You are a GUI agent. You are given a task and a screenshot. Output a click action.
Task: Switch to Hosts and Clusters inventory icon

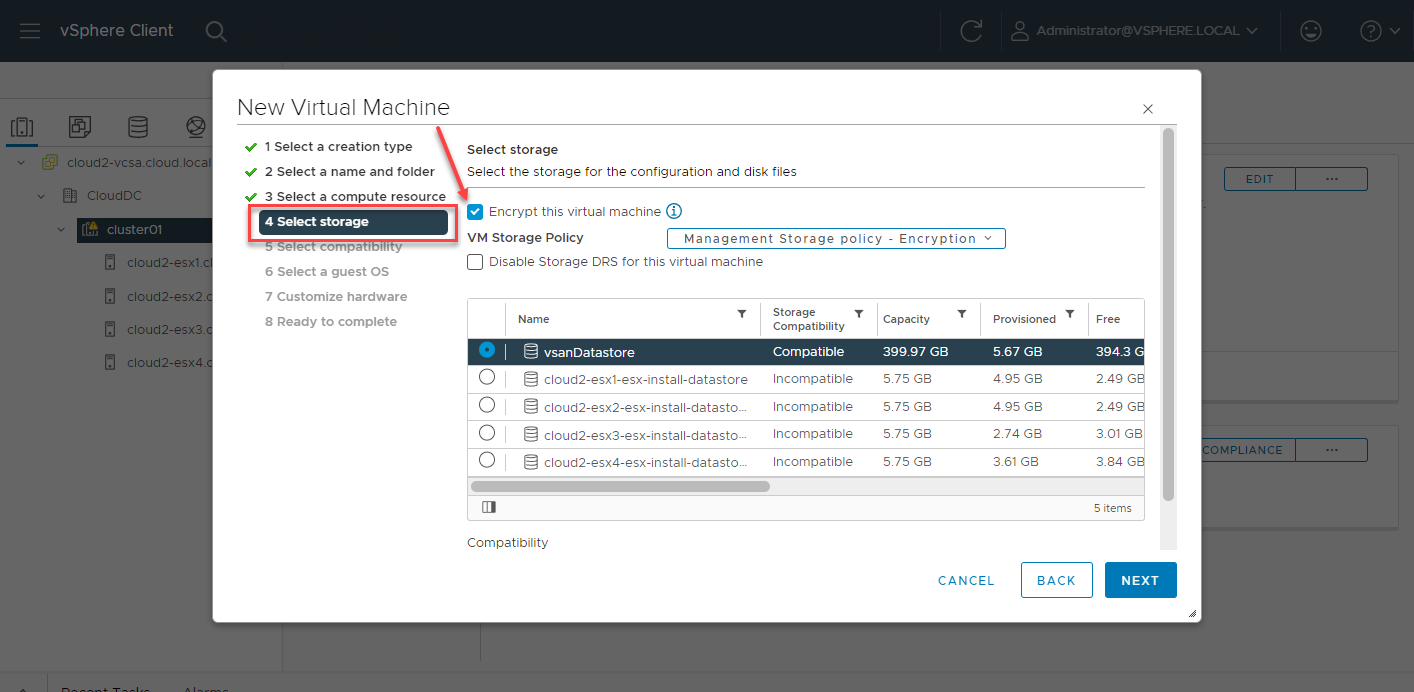tap(21, 127)
